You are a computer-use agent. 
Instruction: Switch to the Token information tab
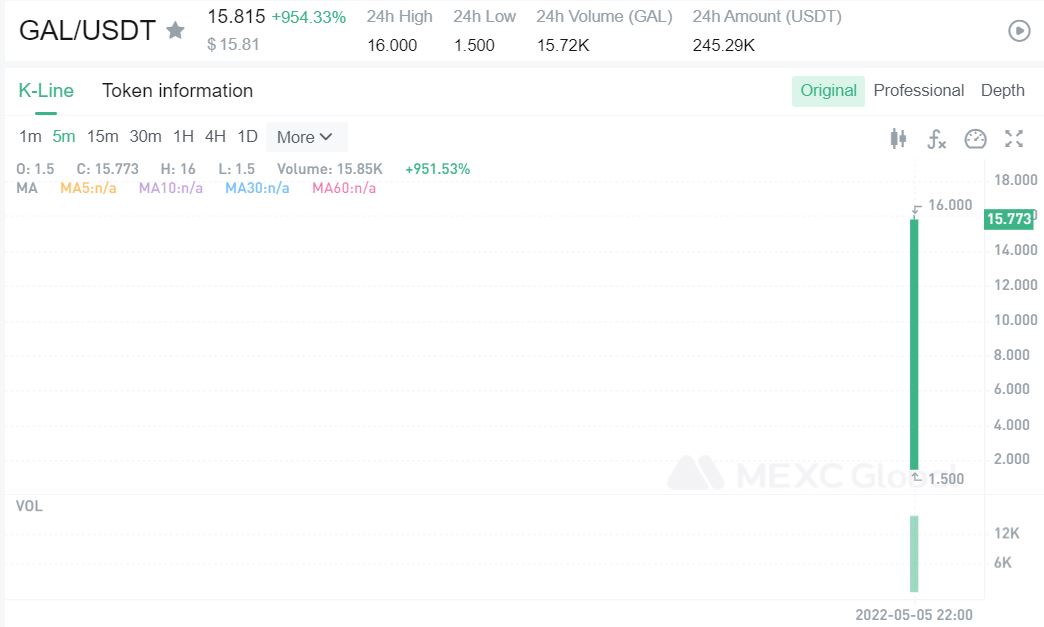tap(178, 91)
